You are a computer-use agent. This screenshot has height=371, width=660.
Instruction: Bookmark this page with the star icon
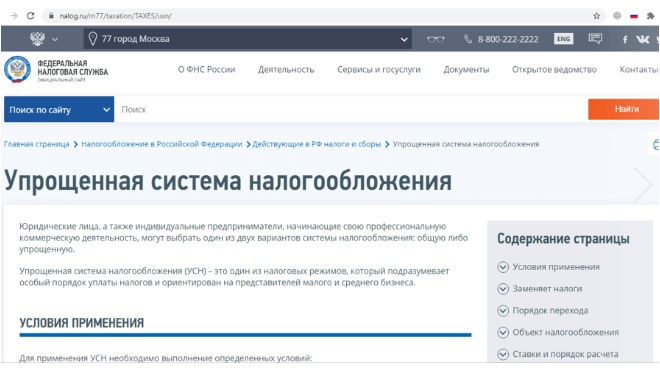pos(596,16)
